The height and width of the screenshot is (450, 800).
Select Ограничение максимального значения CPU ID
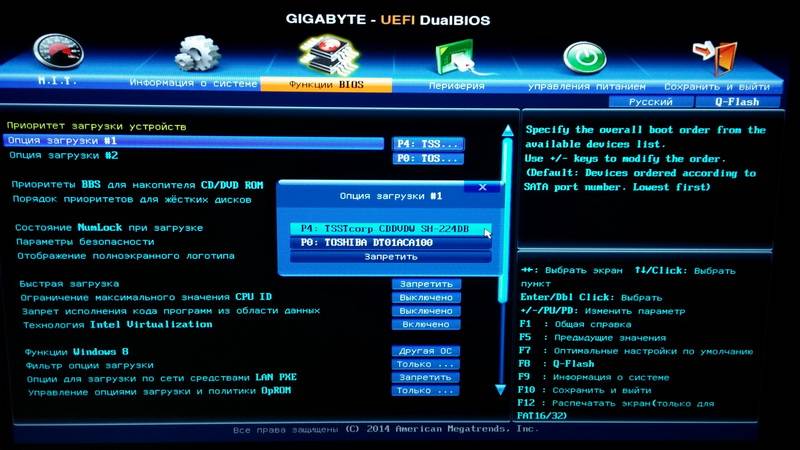coord(146,297)
